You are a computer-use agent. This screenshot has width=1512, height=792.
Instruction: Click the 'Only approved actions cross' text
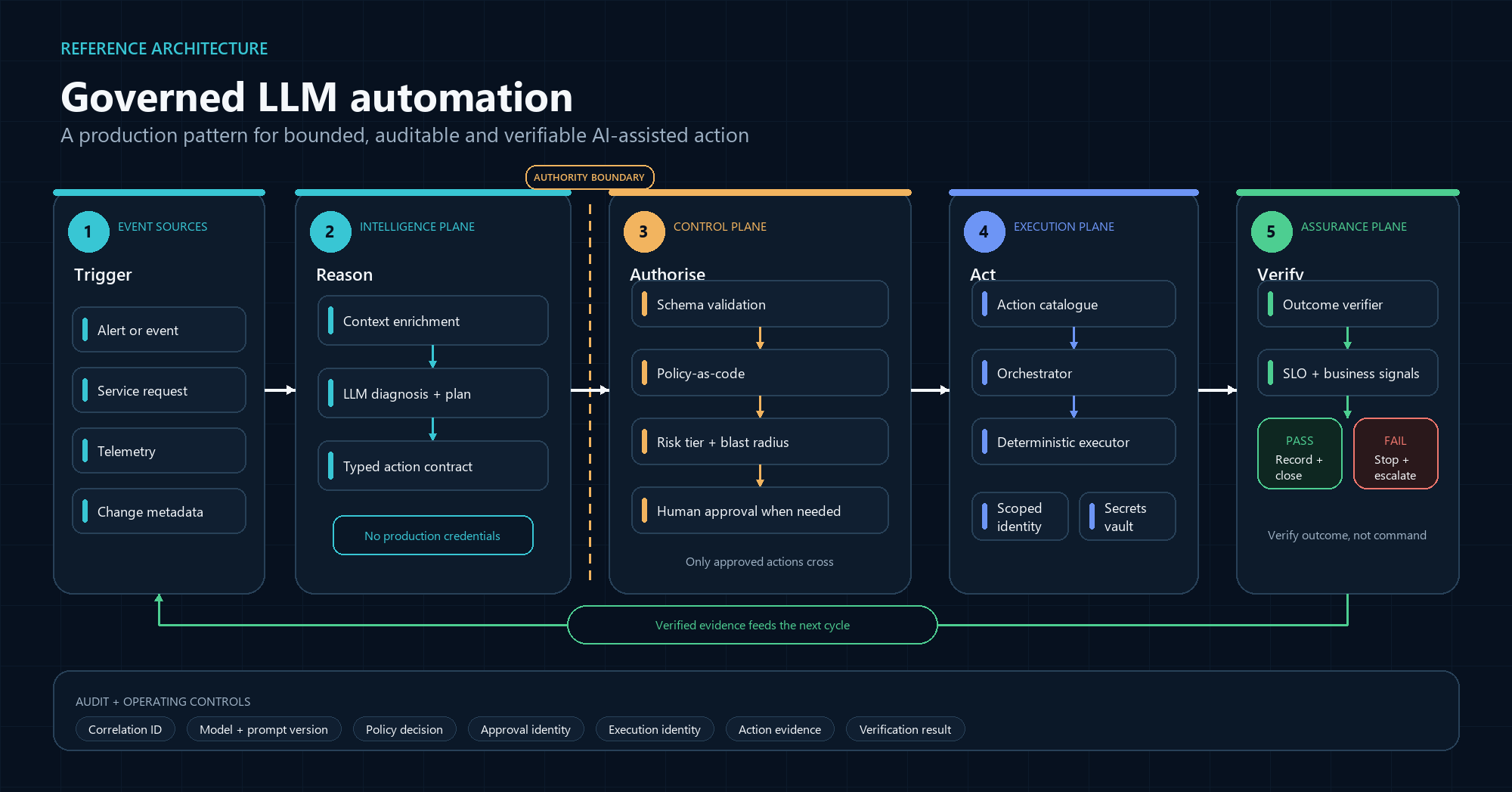point(760,561)
